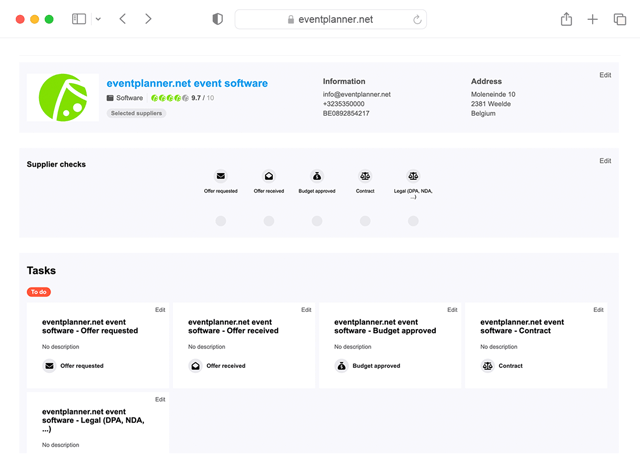Open the task titled Offer received
The image size is (640, 459).
pos(233,326)
